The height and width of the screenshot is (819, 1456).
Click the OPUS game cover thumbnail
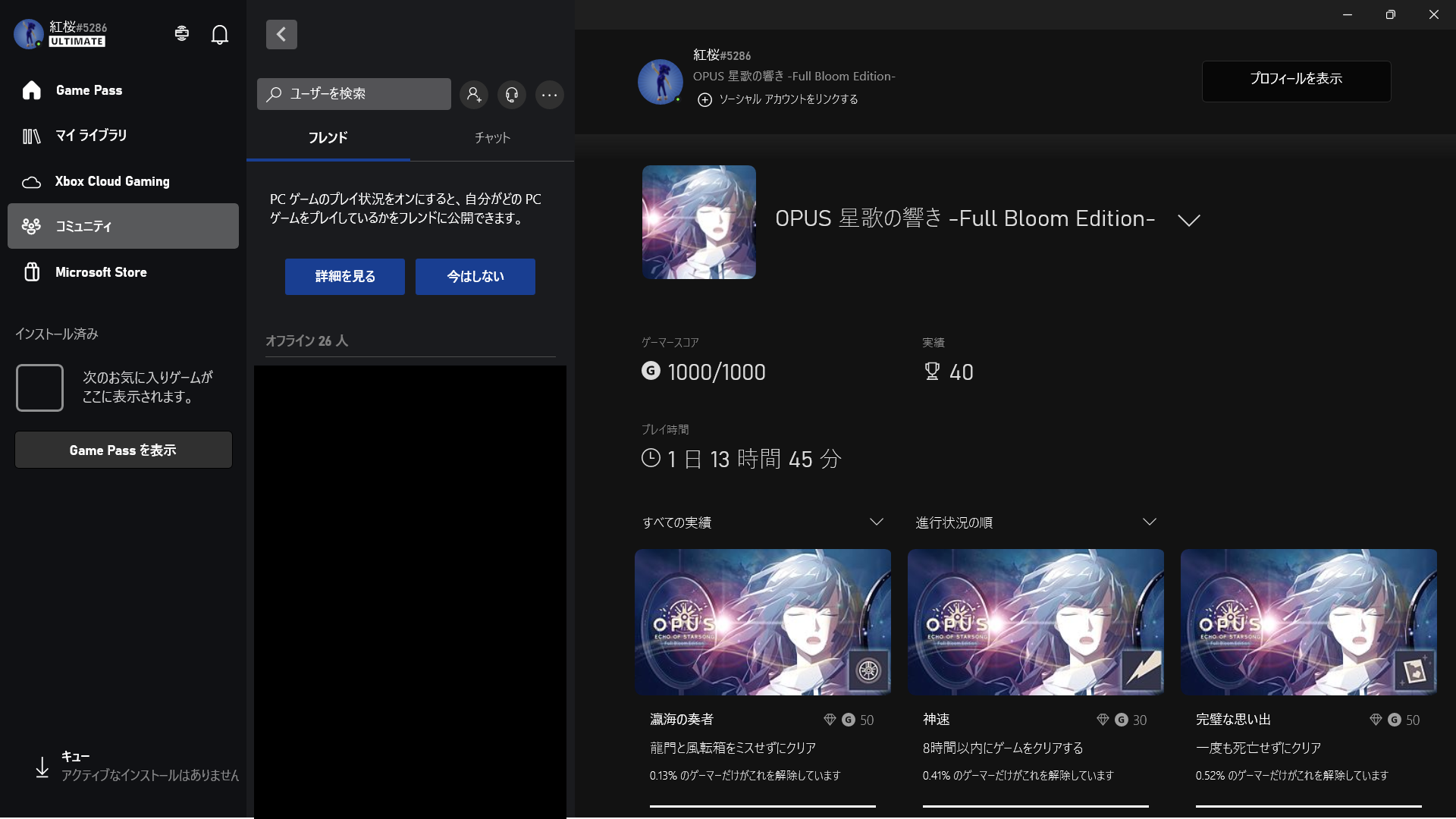[699, 222]
